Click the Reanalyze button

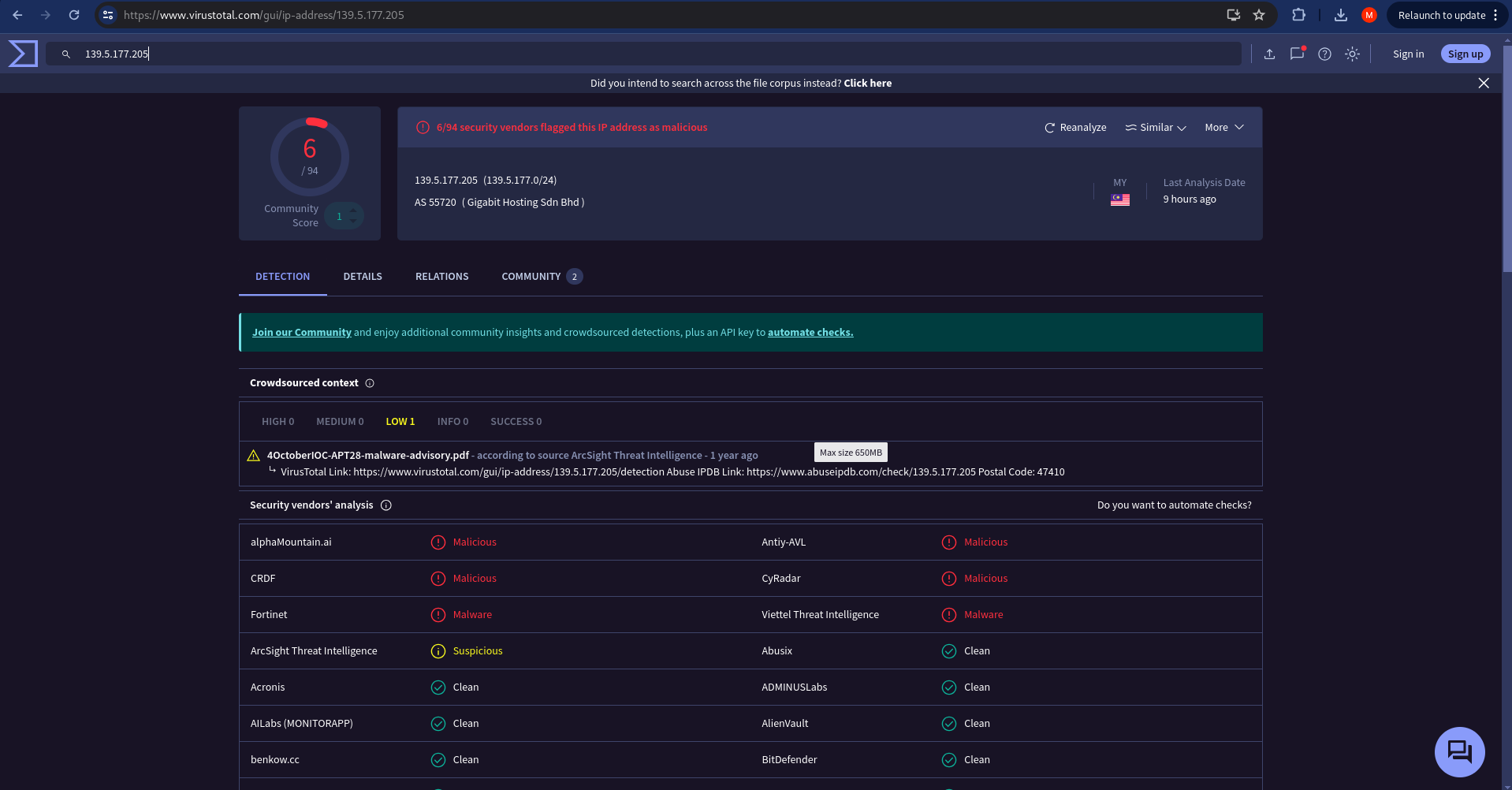click(1075, 128)
